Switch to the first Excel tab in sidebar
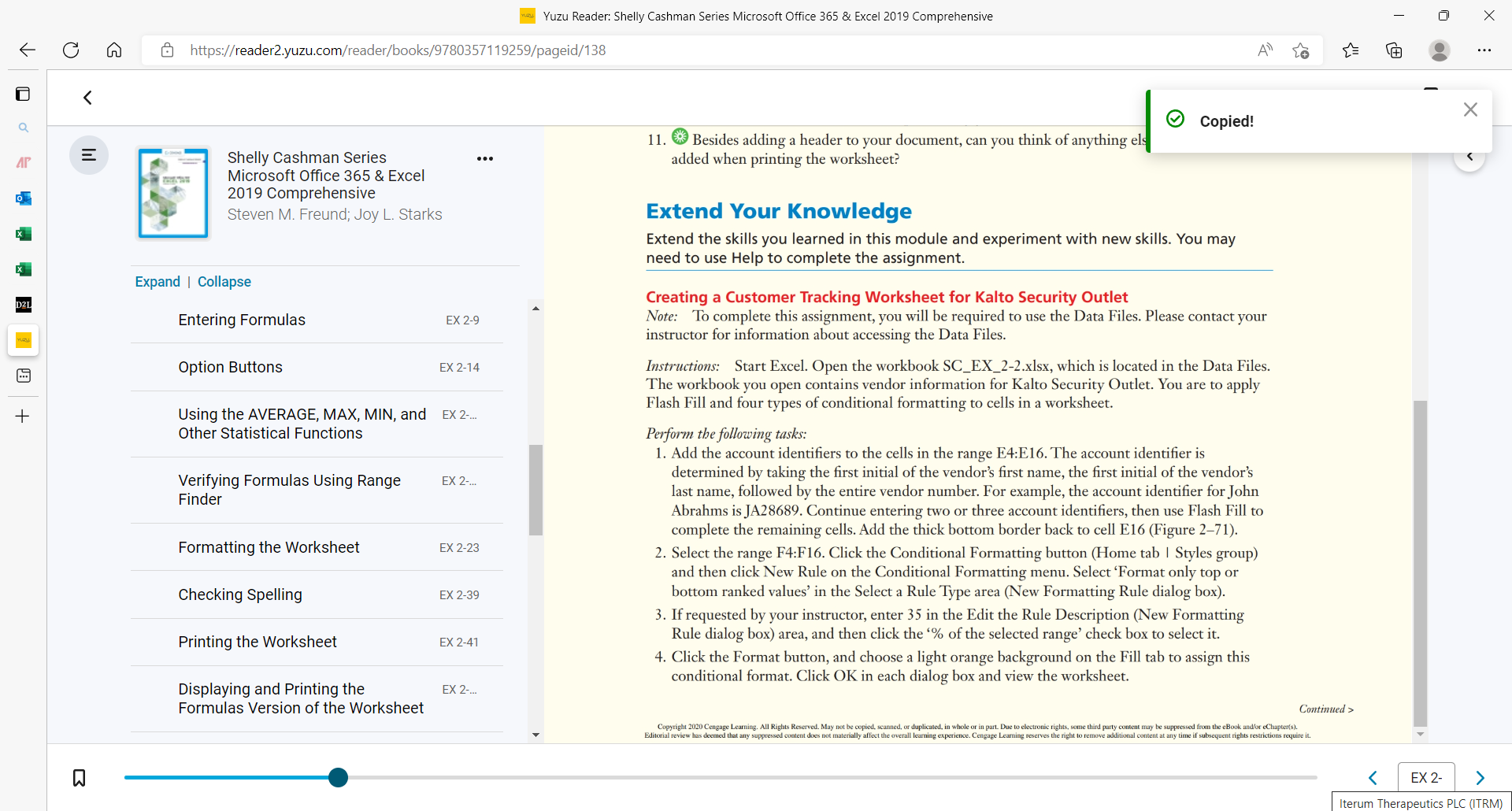This screenshot has width=1512, height=811. click(x=24, y=234)
